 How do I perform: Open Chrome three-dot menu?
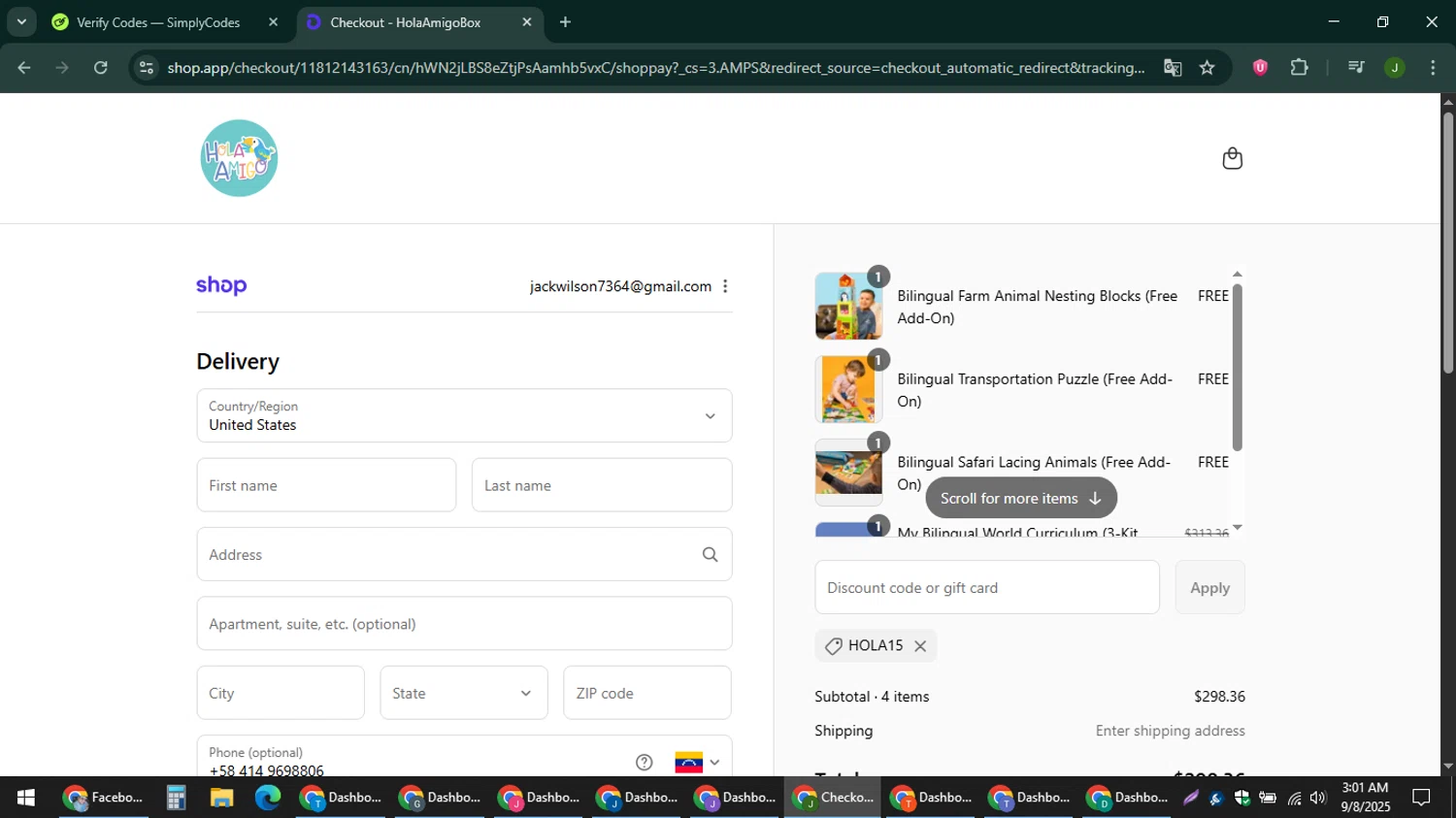tap(1433, 68)
